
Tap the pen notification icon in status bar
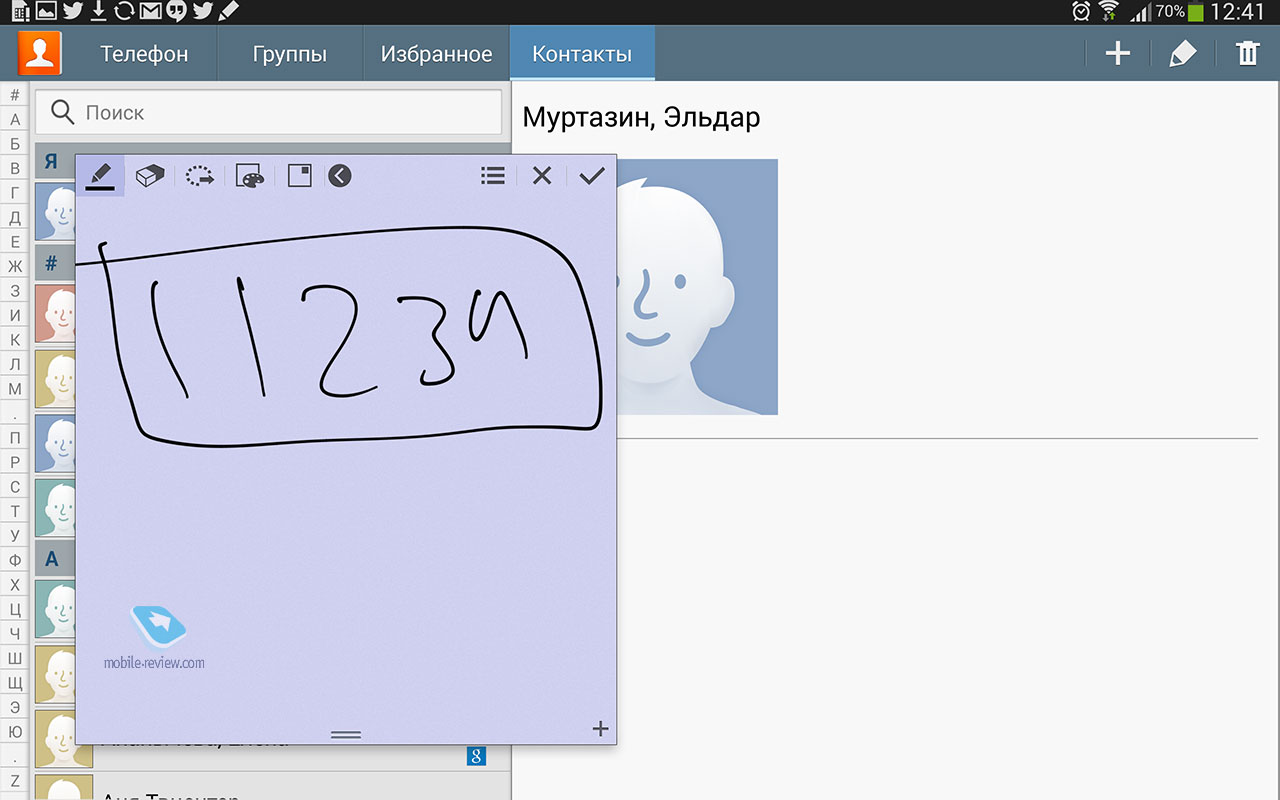pos(229,12)
